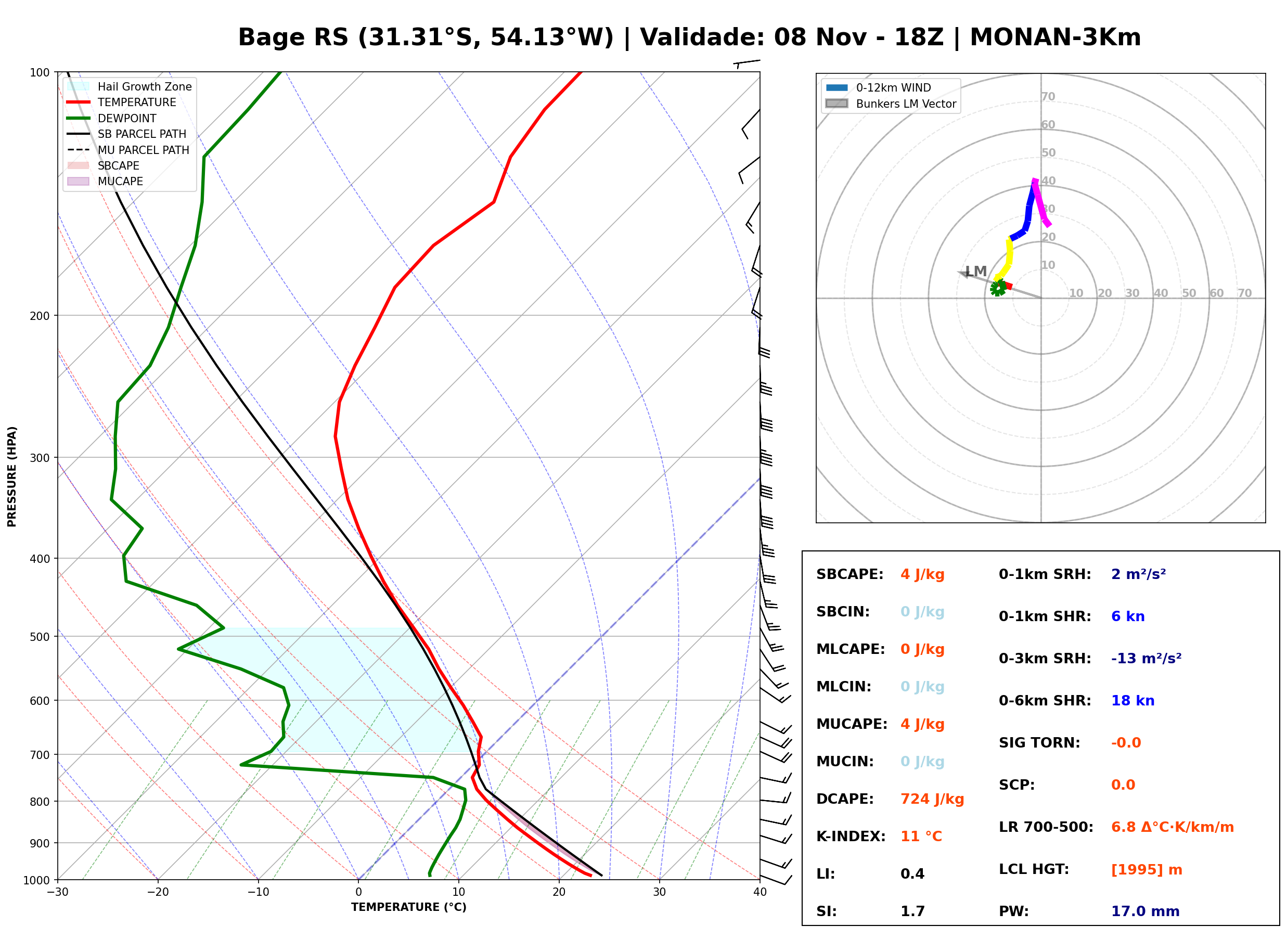Select the SB PARCEL PATH legend entry

tap(127, 134)
